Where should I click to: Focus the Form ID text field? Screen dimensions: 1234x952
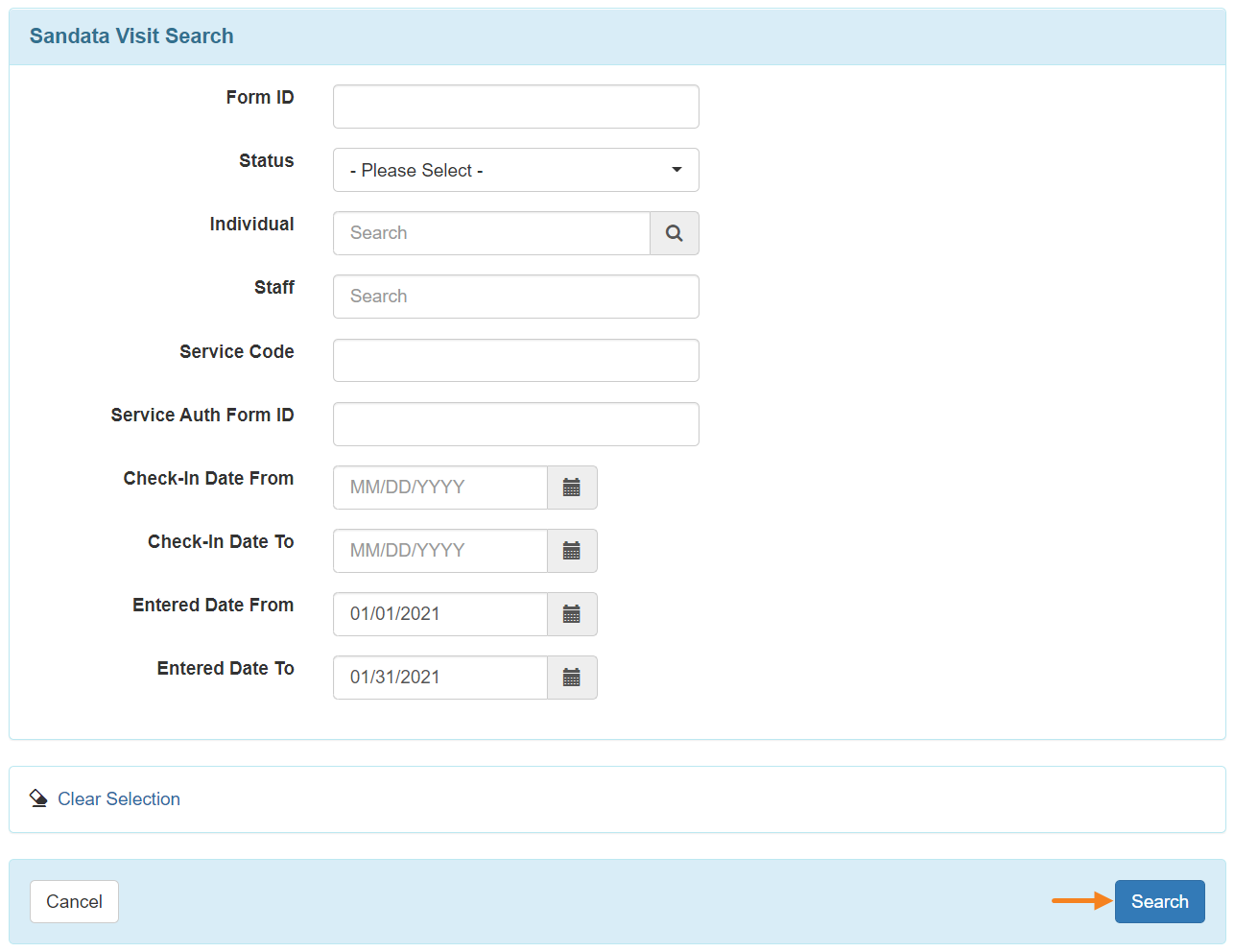pyautogui.click(x=515, y=107)
